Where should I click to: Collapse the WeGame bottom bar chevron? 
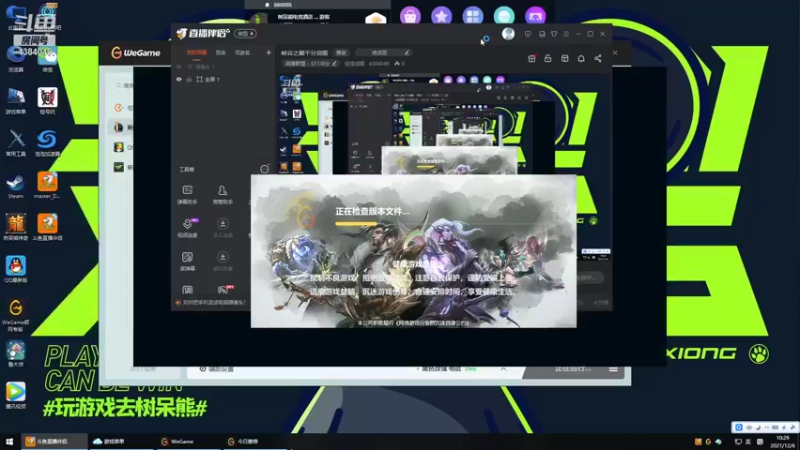503,368
